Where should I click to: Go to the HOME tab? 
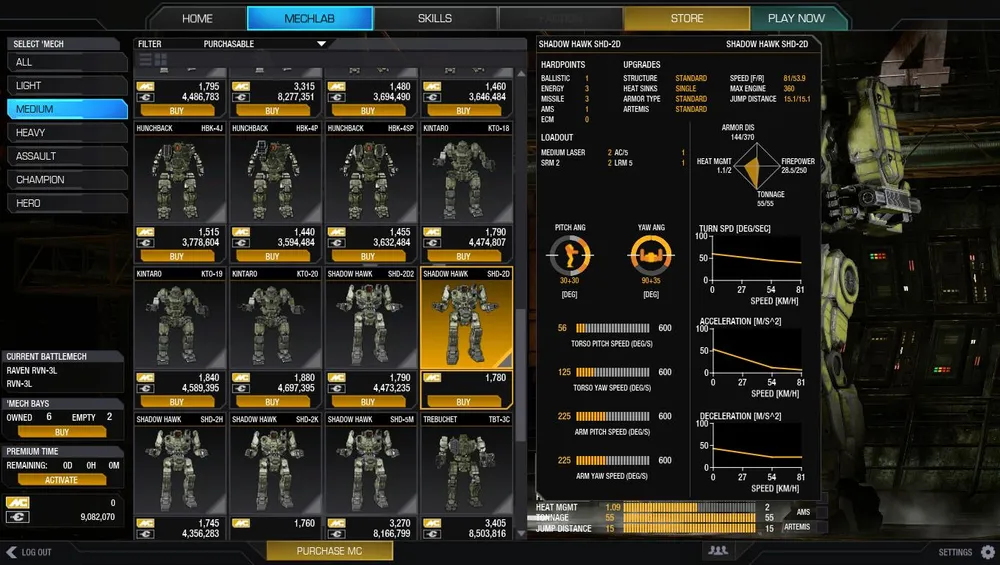[197, 18]
